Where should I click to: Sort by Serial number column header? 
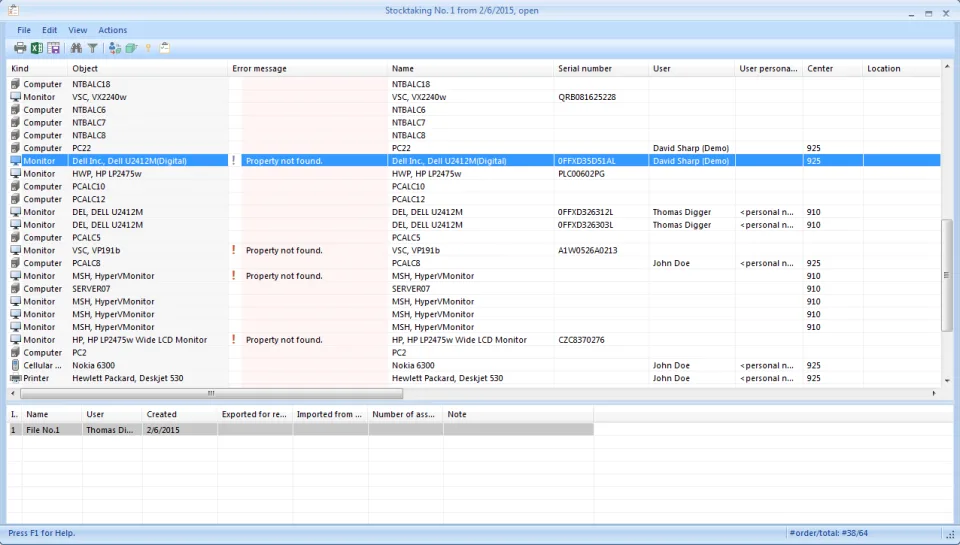[x=601, y=69]
